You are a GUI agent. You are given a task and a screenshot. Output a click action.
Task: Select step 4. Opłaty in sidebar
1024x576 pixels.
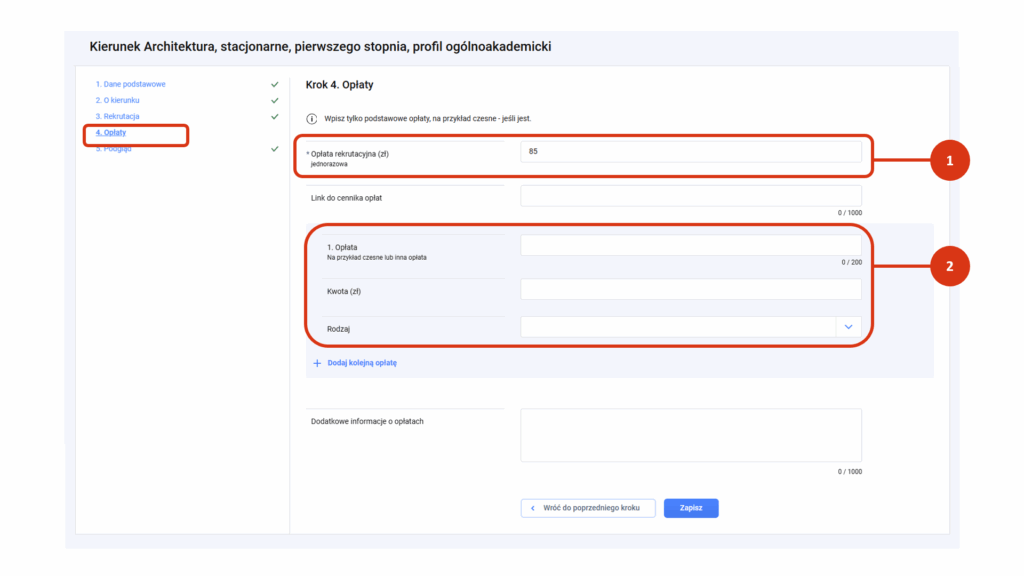tap(111, 133)
